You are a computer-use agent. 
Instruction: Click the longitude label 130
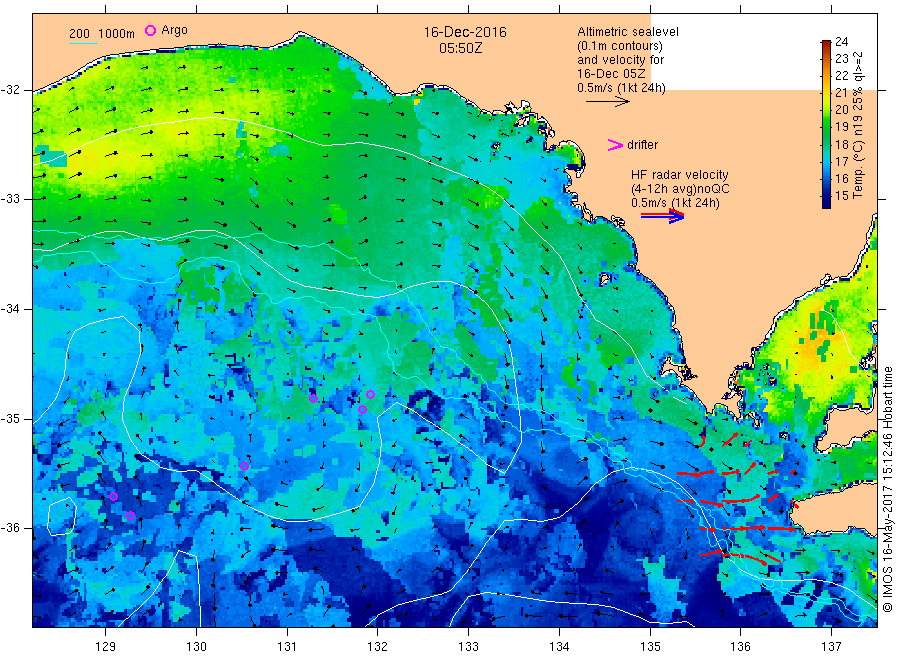point(196,647)
